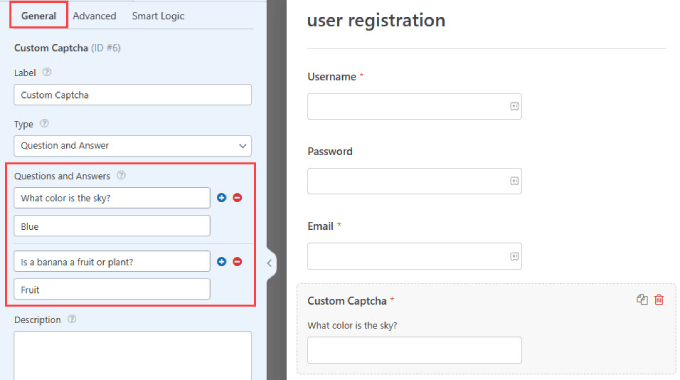Click the Password field label
The width and height of the screenshot is (680, 380).
pos(330,151)
